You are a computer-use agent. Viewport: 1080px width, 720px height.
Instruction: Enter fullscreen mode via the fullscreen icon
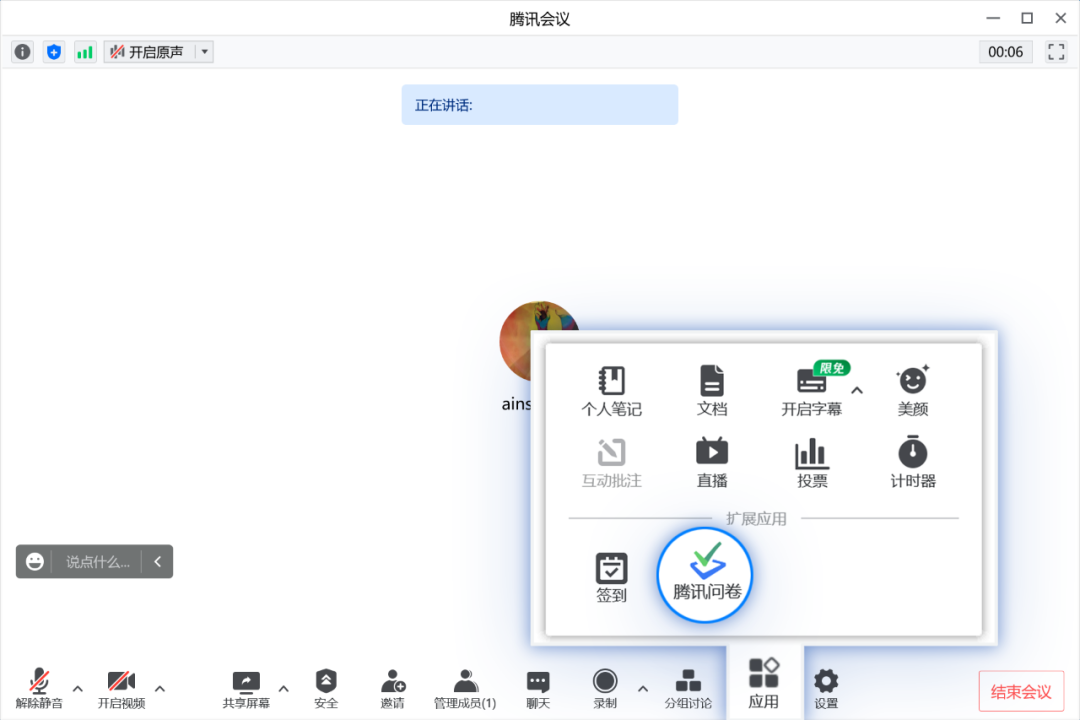pos(1056,52)
